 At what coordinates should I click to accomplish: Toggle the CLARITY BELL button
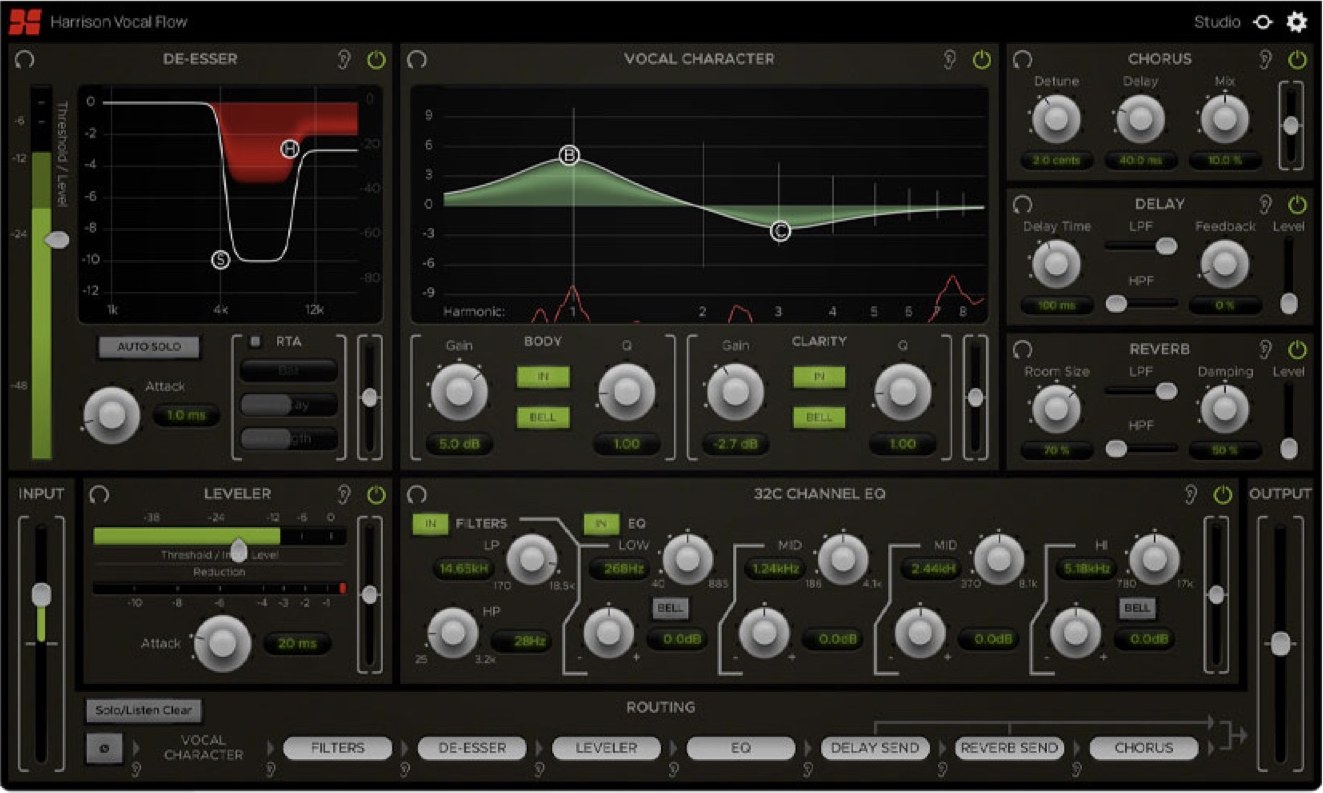[819, 417]
